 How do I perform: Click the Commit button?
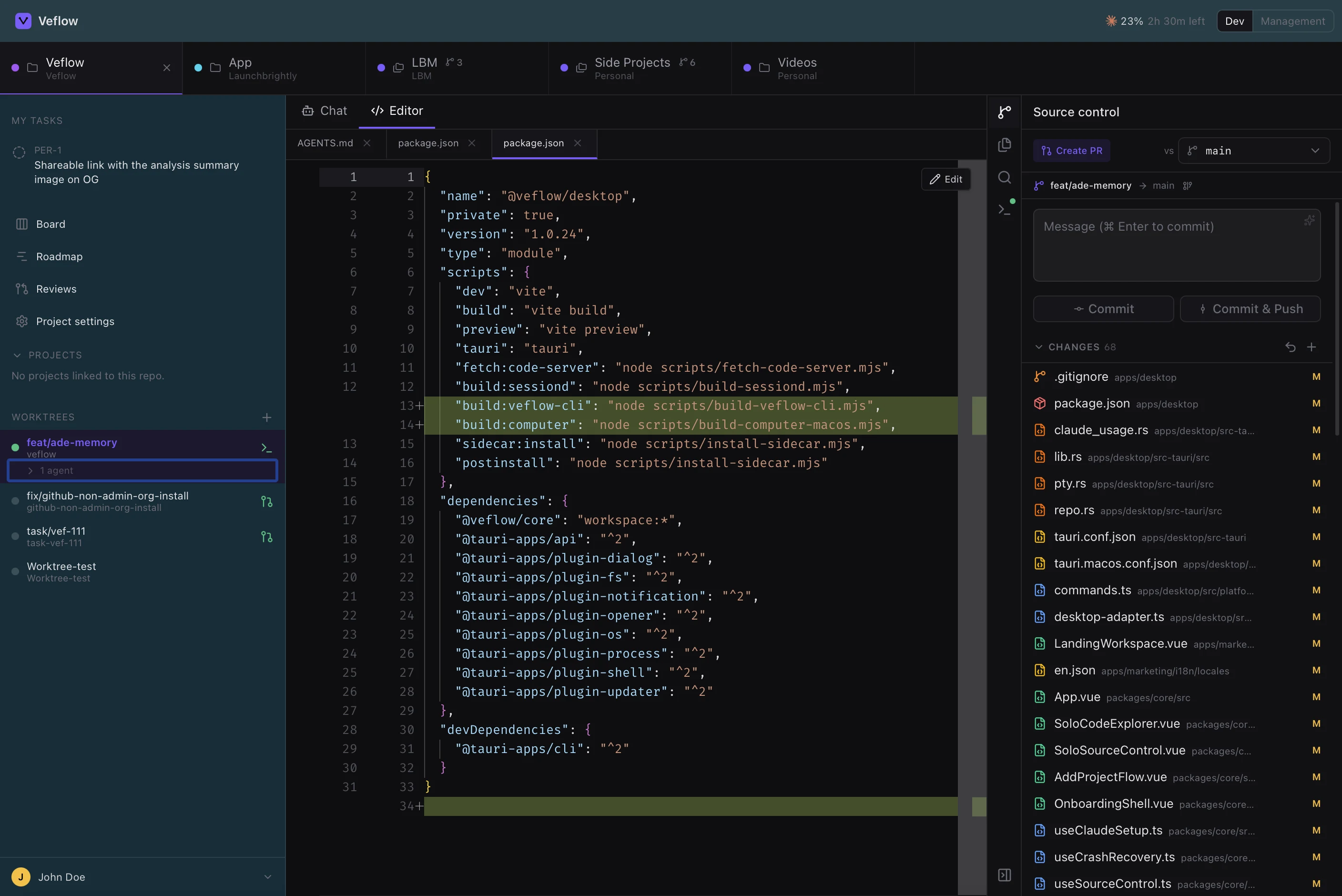coord(1103,308)
